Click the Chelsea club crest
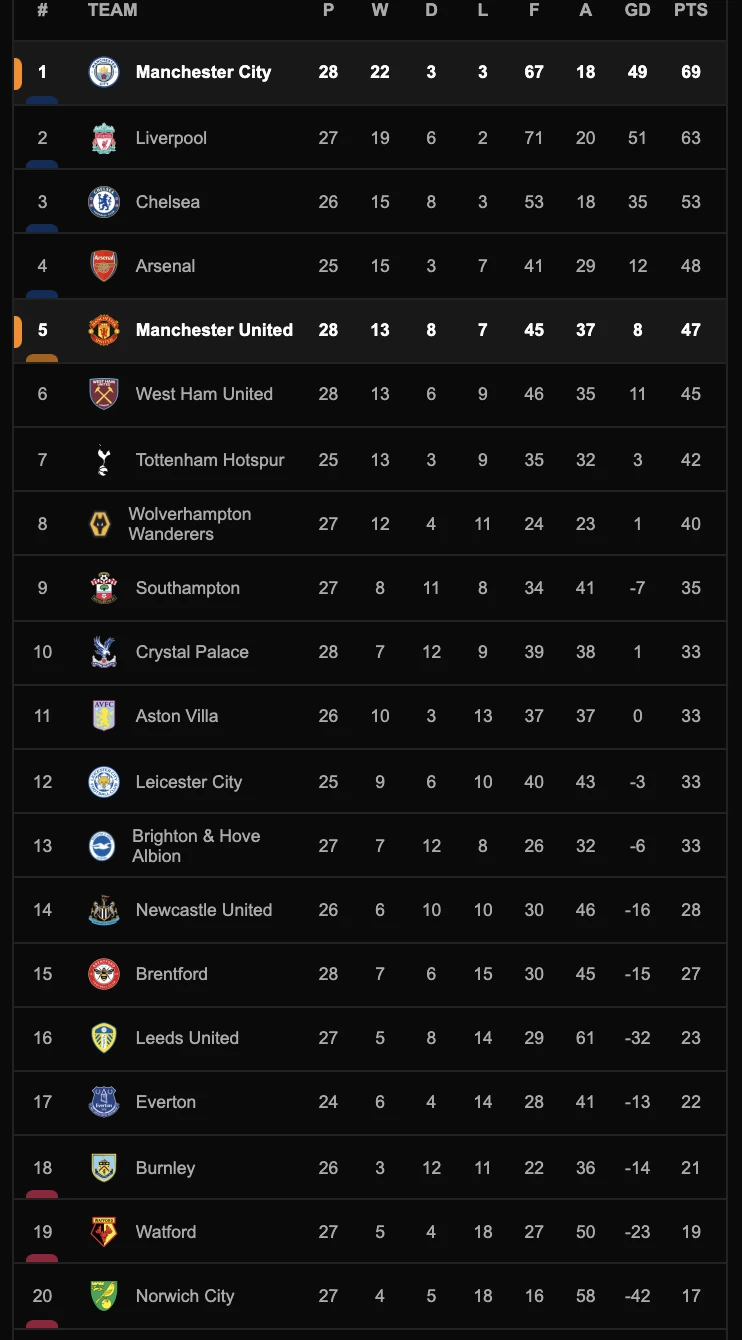This screenshot has height=1340, width=742. click(104, 202)
